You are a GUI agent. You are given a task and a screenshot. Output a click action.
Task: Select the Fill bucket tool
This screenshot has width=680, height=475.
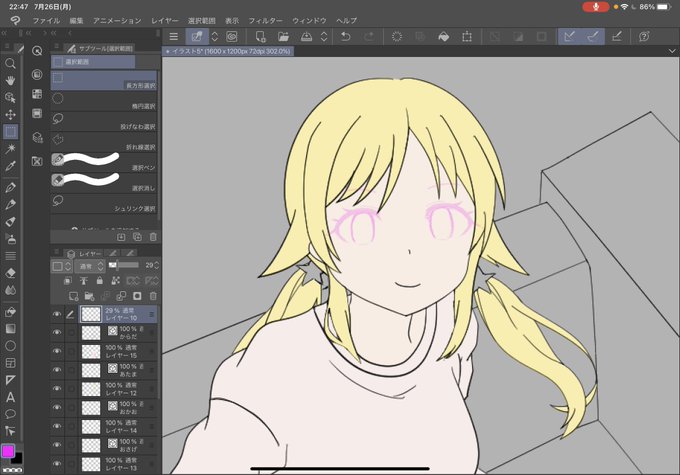pyautogui.click(x=10, y=312)
